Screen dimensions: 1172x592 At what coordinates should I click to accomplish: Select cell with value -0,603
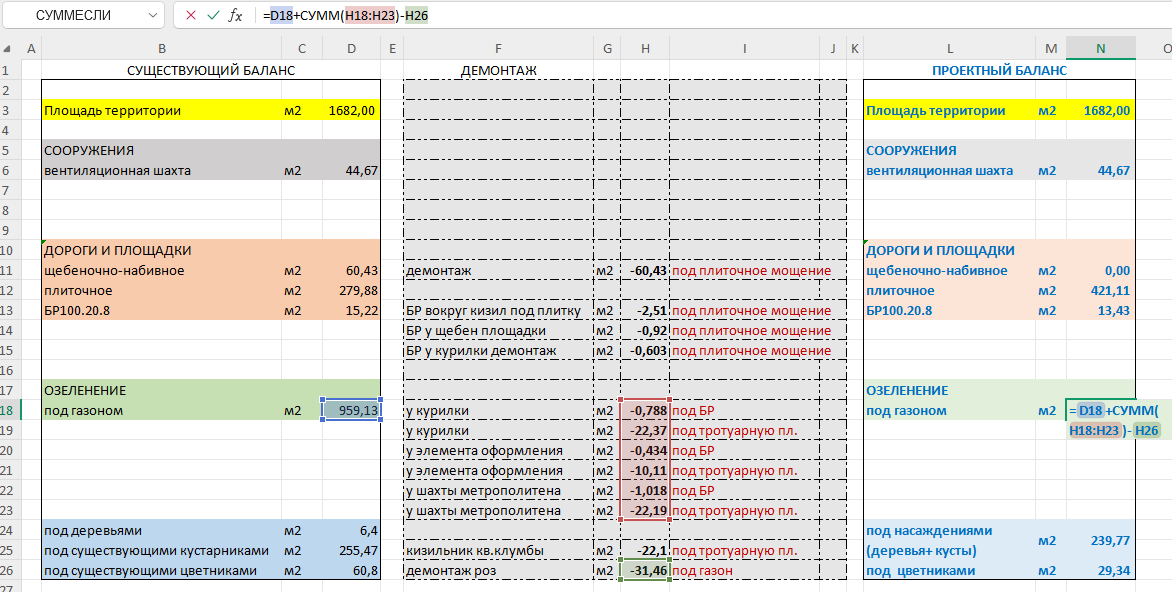pyautogui.click(x=644, y=351)
